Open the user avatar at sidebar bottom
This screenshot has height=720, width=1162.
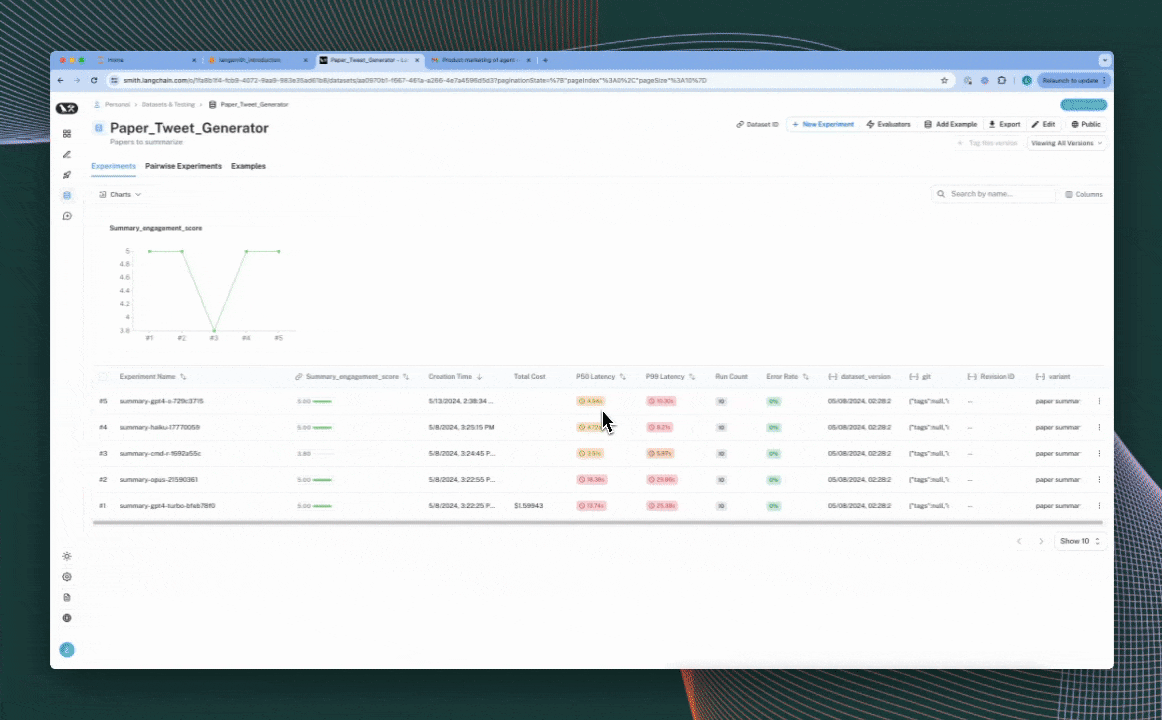pyautogui.click(x=67, y=650)
